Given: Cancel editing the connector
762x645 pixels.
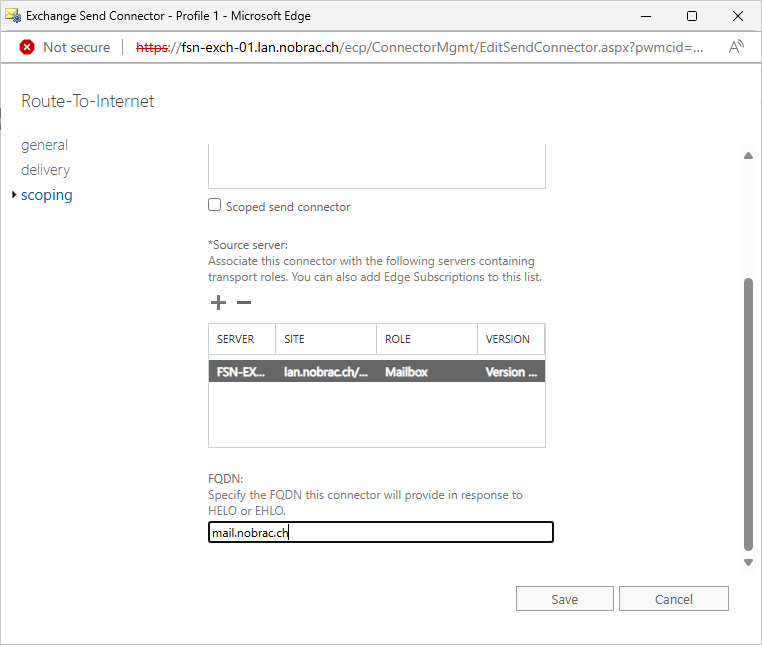Looking at the screenshot, I should (674, 599).
